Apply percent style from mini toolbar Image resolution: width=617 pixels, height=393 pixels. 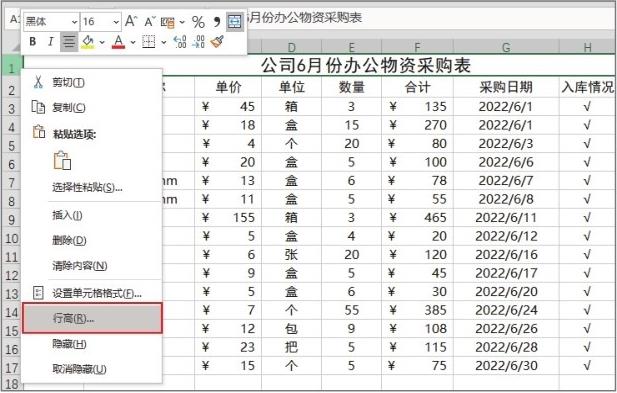click(x=198, y=22)
